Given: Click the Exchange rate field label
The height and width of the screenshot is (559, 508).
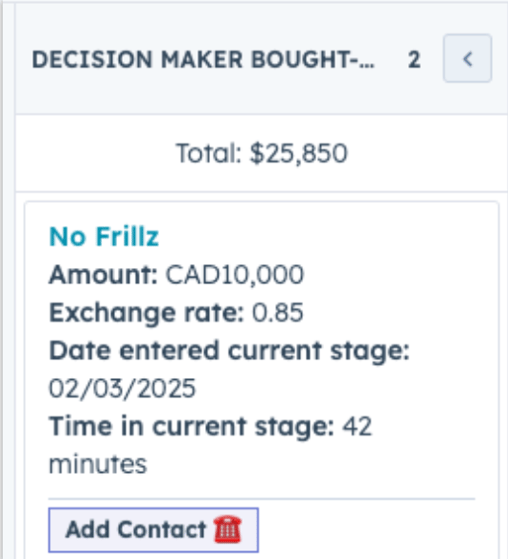Looking at the screenshot, I should (147, 313).
